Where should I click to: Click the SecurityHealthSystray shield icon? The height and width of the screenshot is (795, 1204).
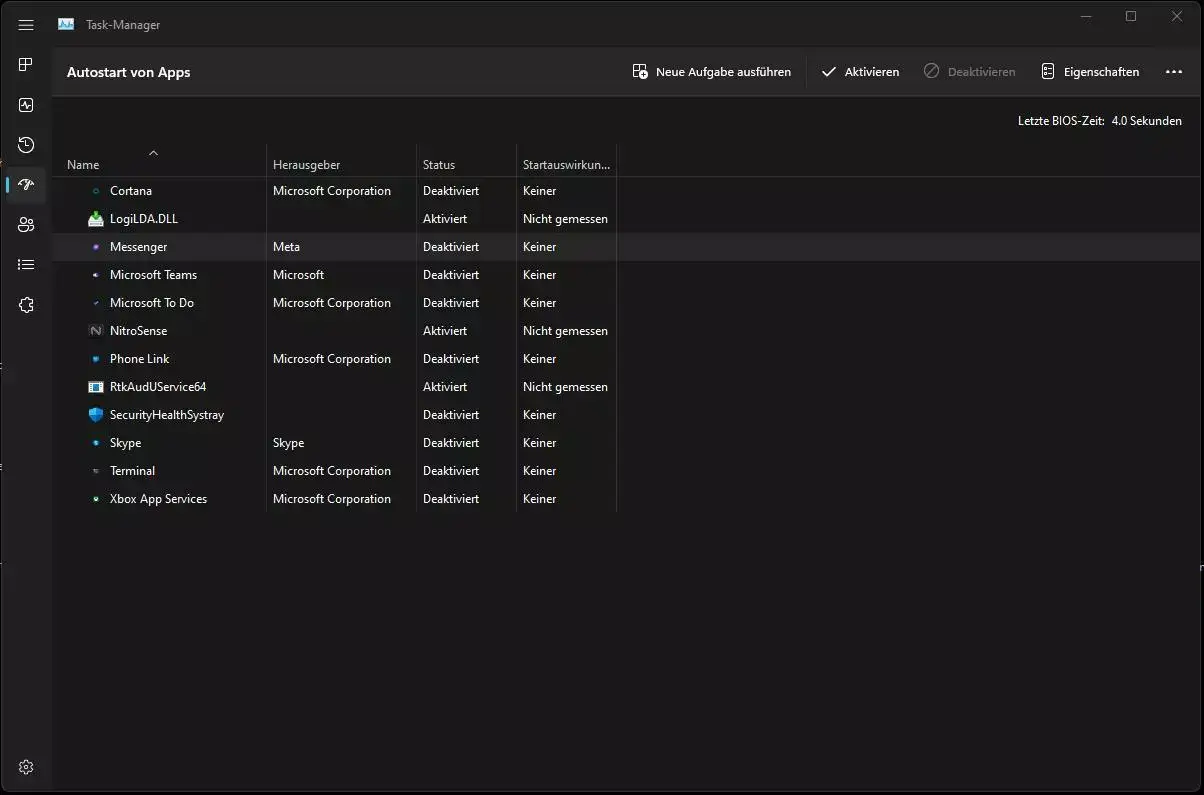pyautogui.click(x=96, y=415)
